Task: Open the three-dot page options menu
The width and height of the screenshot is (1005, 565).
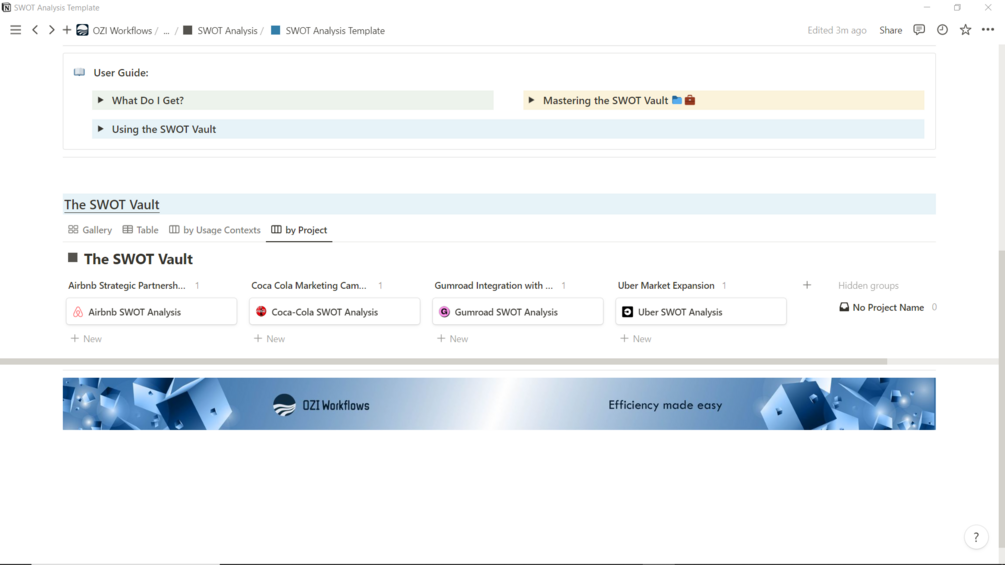Action: [x=988, y=30]
